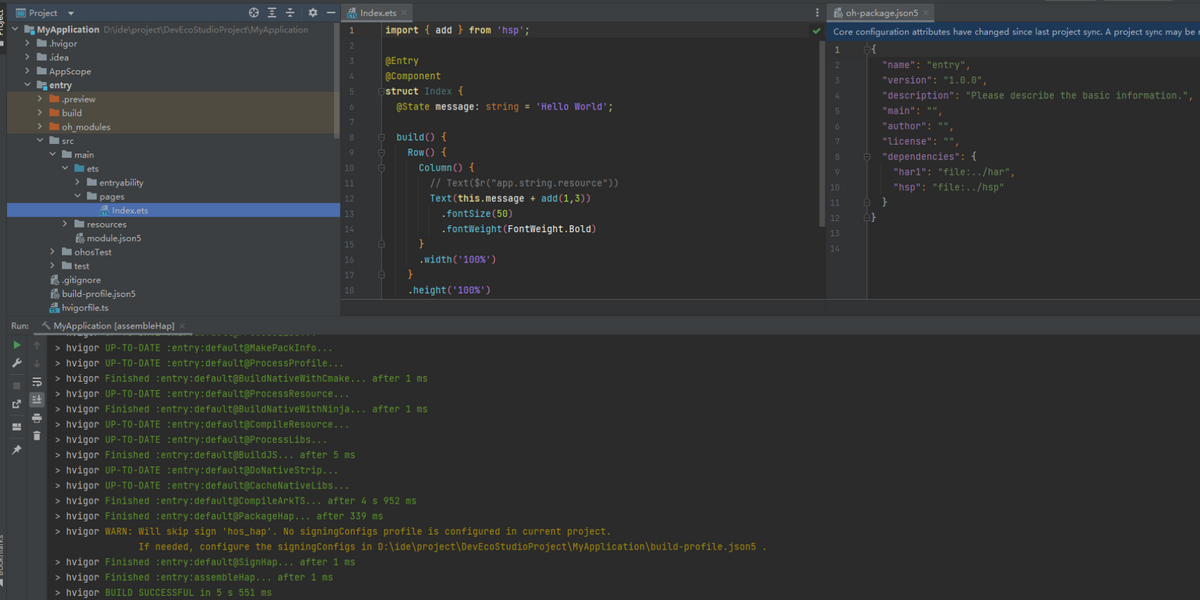Select module.json5 file in tree
The width and height of the screenshot is (1200, 600).
pyautogui.click(x=113, y=239)
